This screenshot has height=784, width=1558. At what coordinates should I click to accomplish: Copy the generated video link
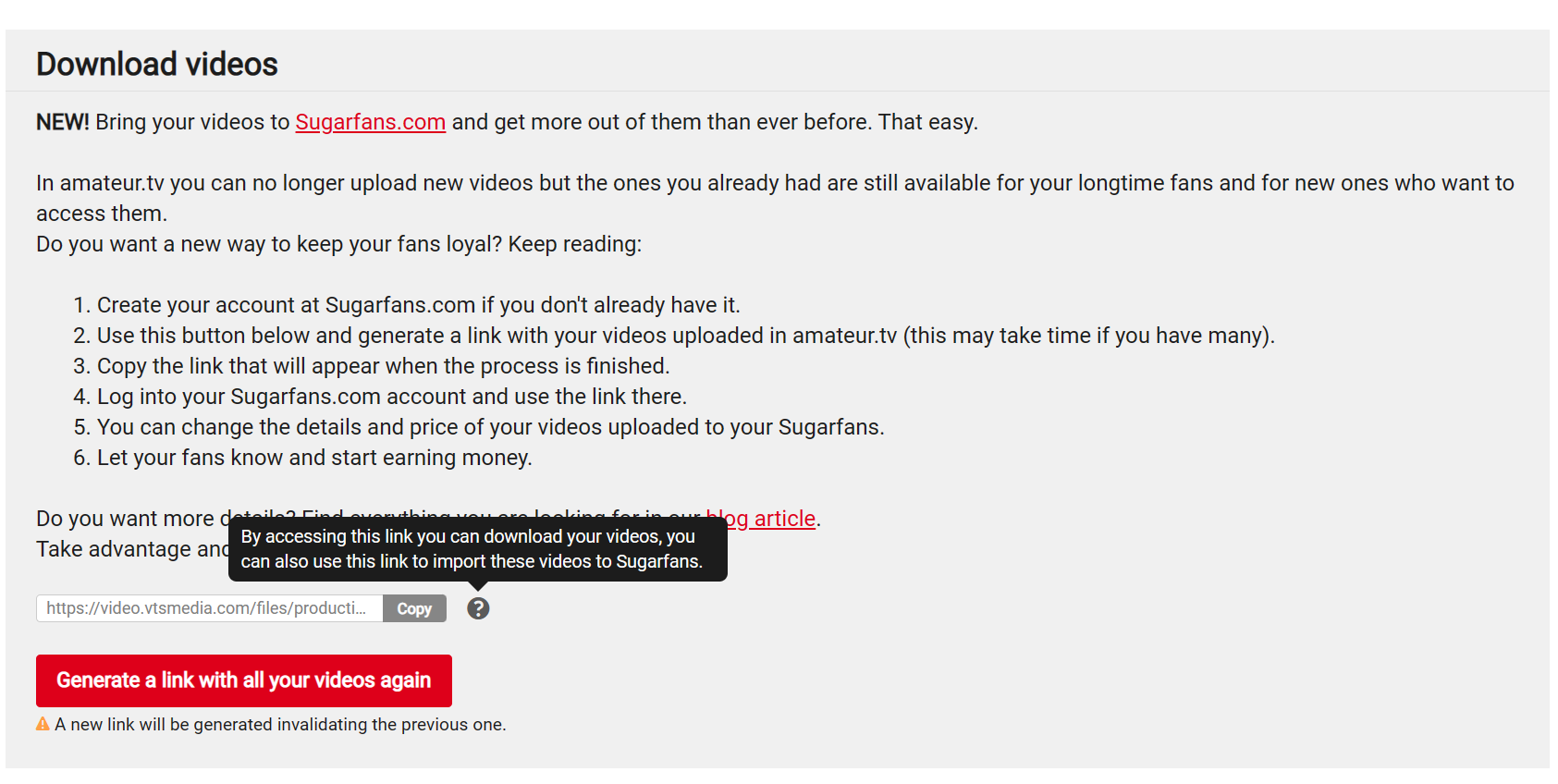pos(414,608)
